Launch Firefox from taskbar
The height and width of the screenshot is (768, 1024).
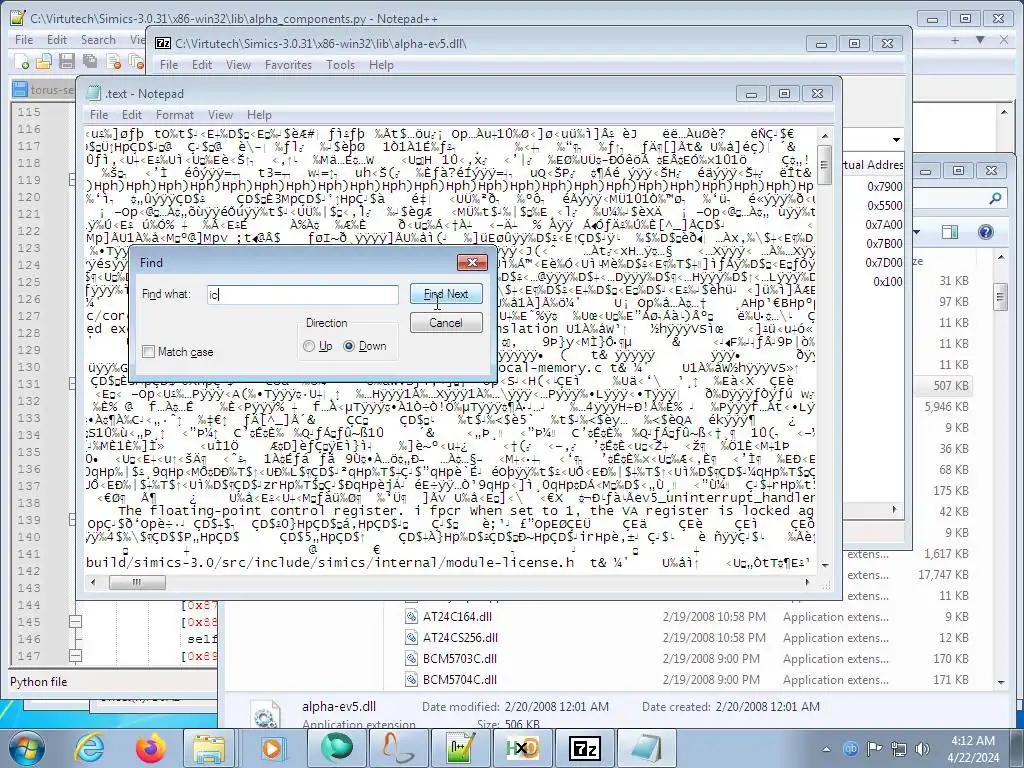click(150, 748)
